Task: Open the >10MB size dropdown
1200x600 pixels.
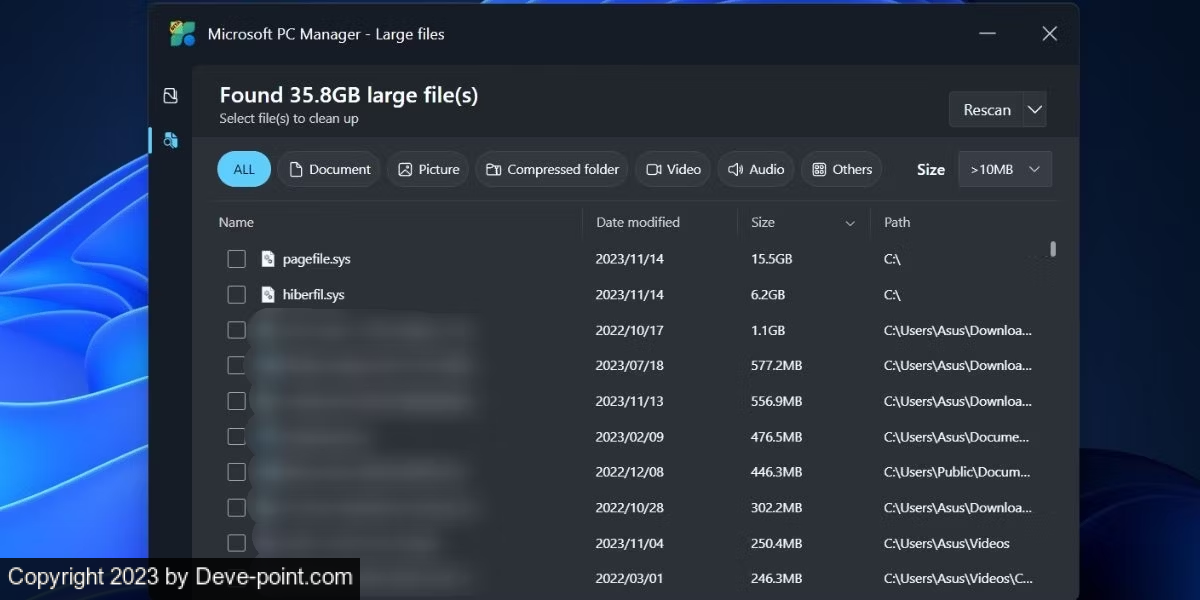Action: [1005, 169]
